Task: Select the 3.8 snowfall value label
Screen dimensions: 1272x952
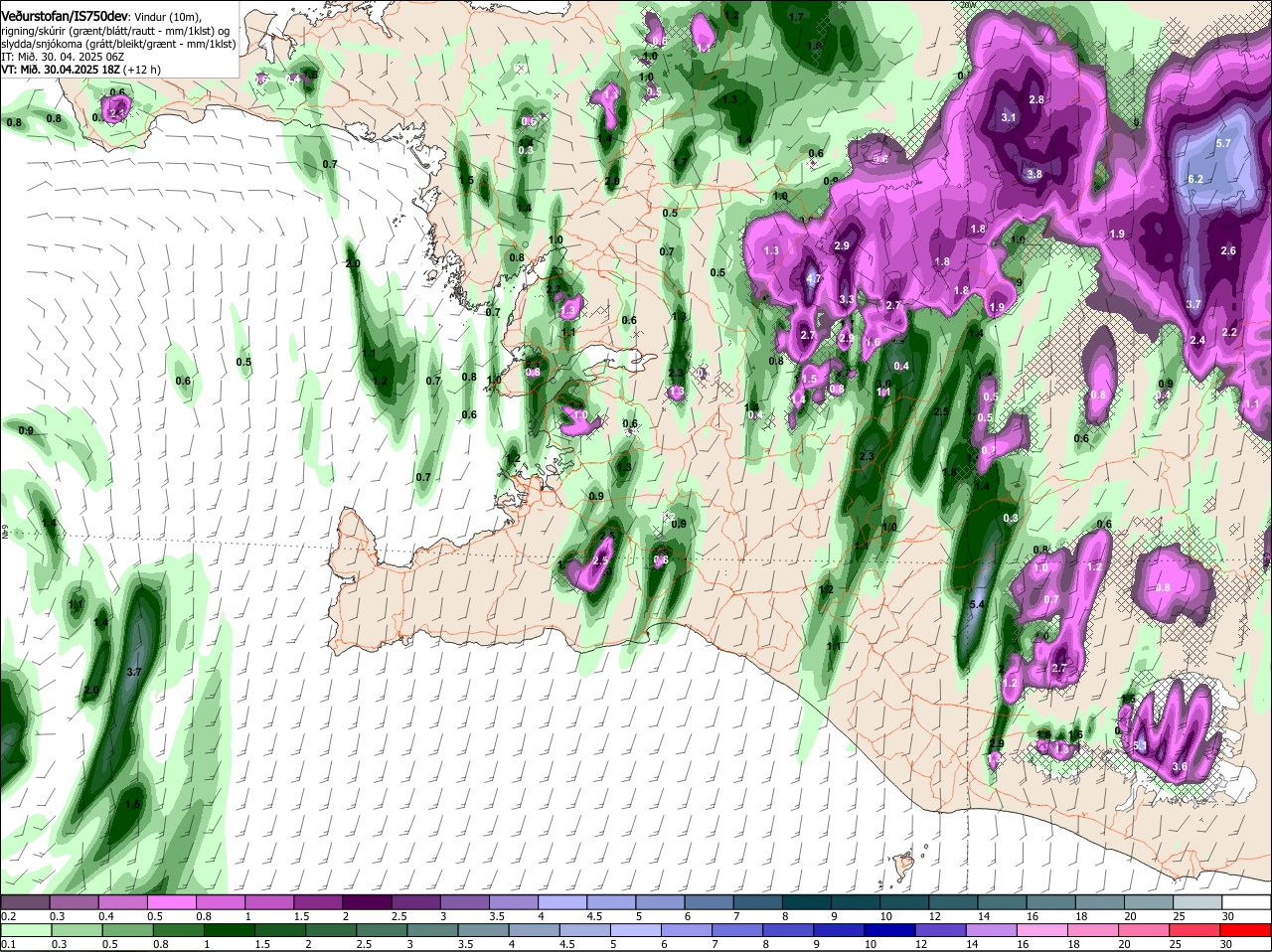Action: pos(1033,174)
